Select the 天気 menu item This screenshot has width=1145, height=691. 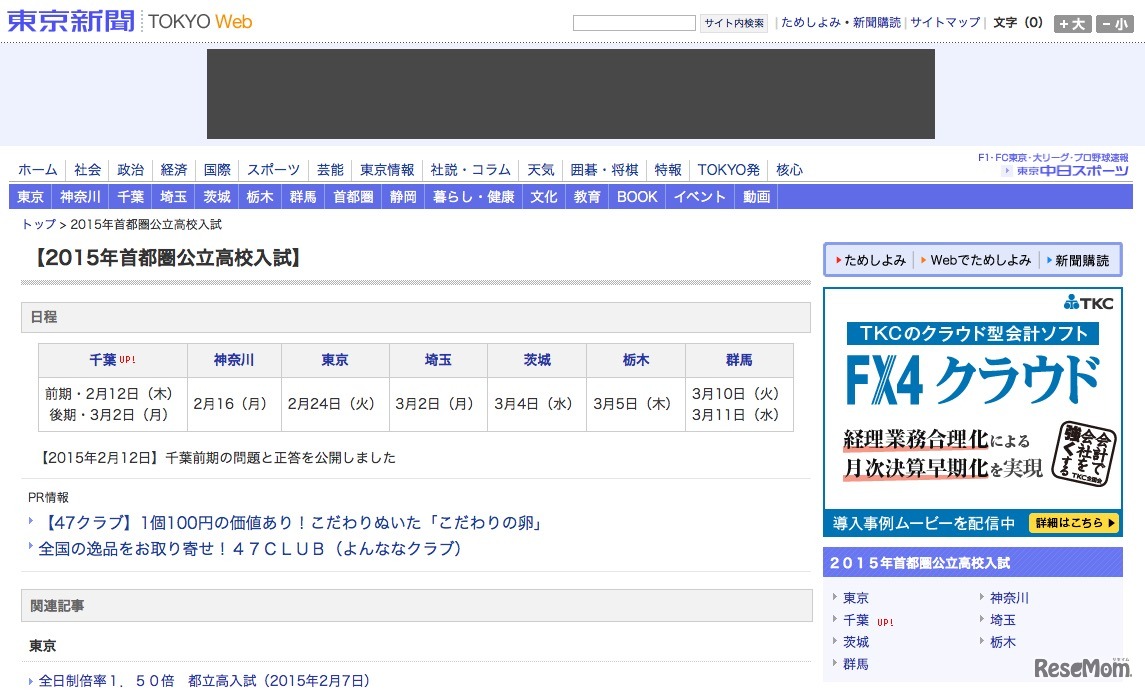pyautogui.click(x=540, y=170)
